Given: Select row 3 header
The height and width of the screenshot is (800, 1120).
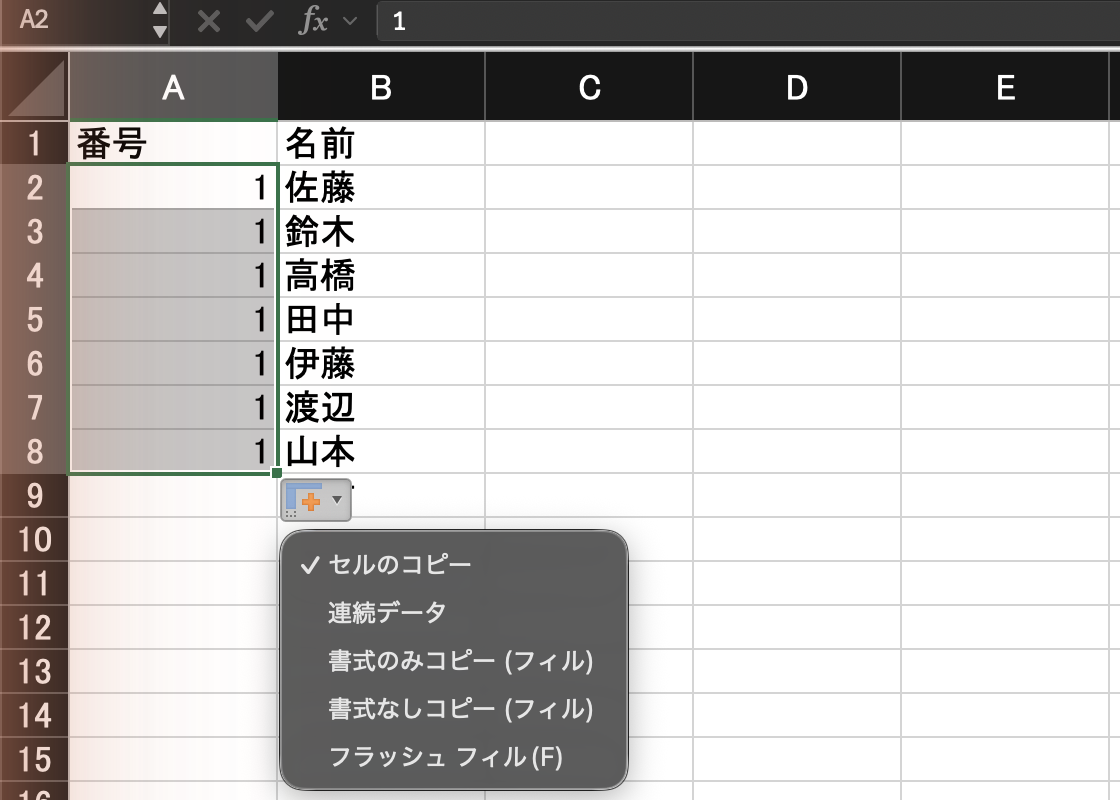Looking at the screenshot, I should 34,231.
